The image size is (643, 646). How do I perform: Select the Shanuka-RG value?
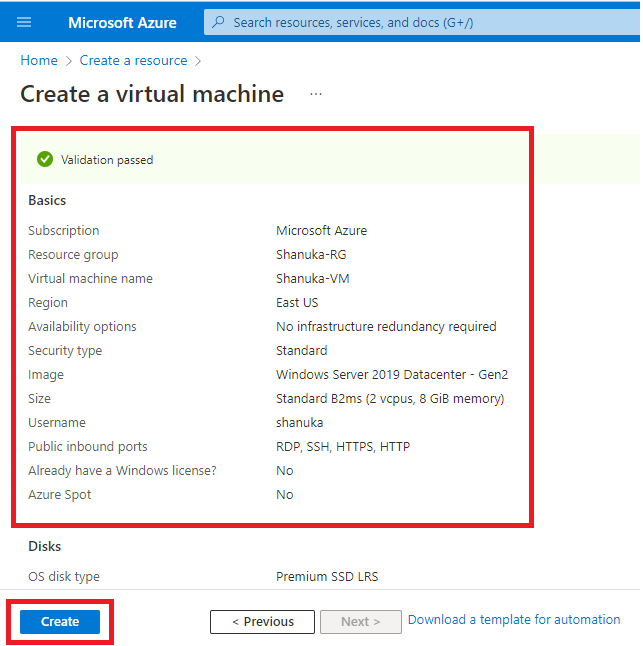click(311, 255)
